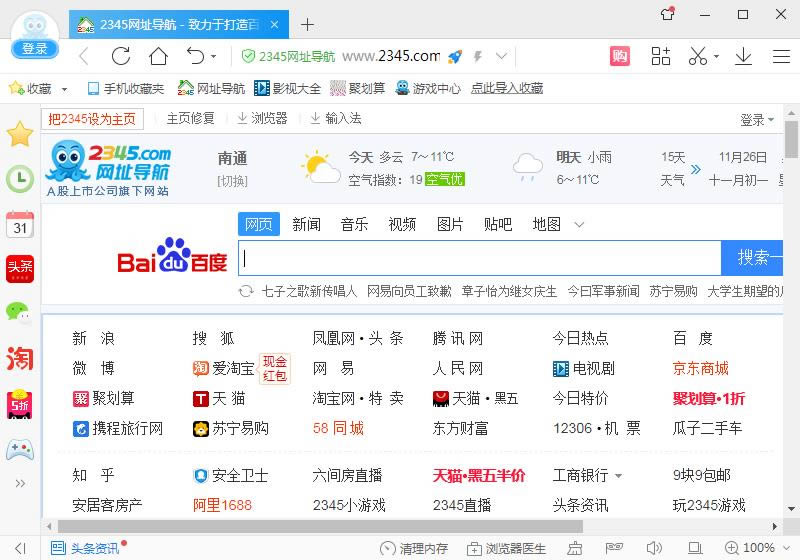Click the sidebar star favorites icon
The image size is (800, 560).
click(20, 134)
